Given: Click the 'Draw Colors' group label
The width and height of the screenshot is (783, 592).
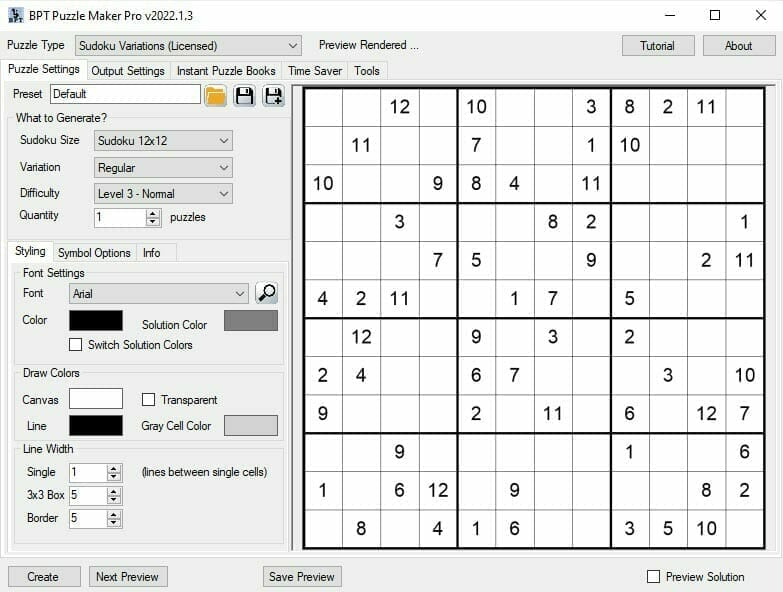Looking at the screenshot, I should pyautogui.click(x=51, y=373).
